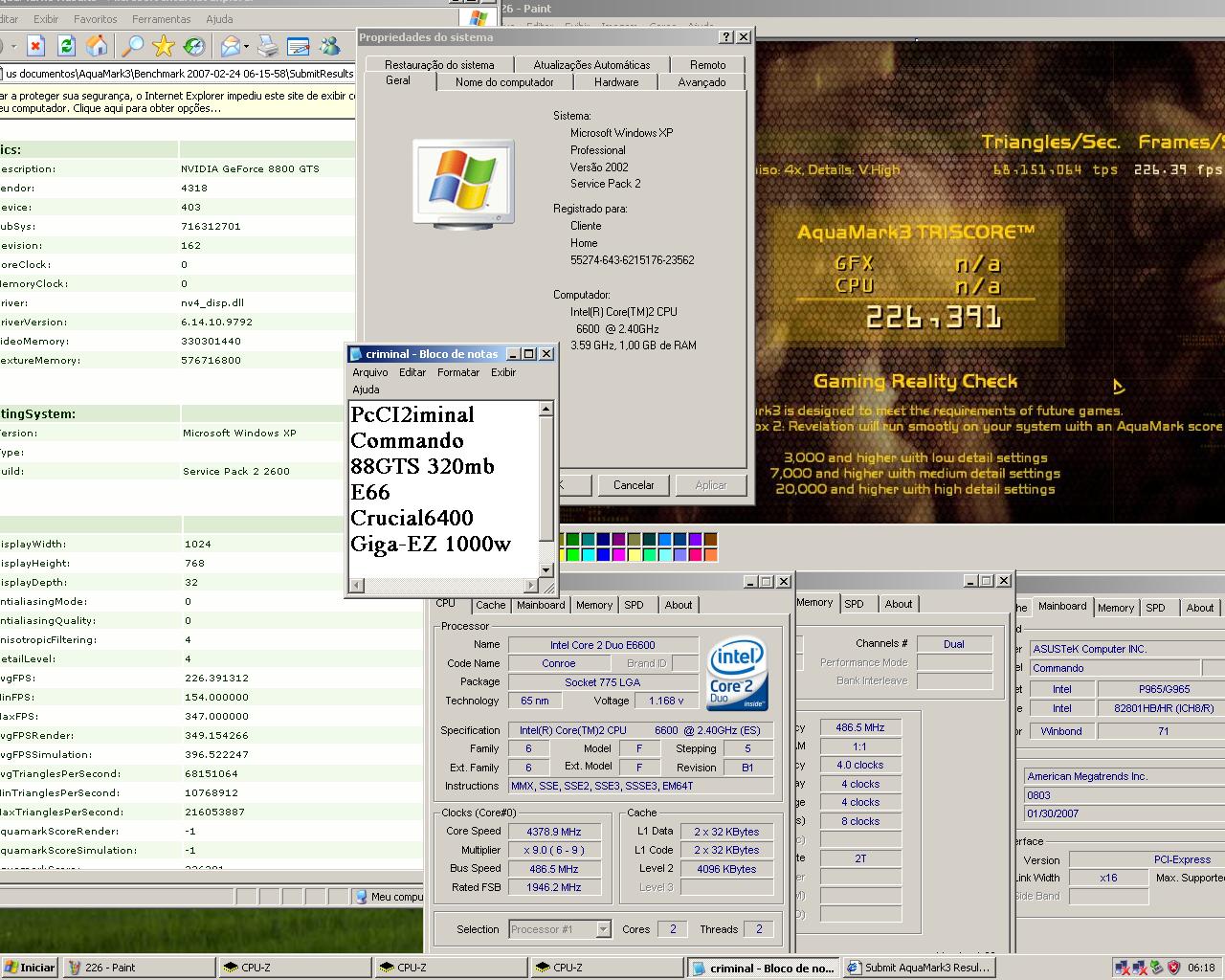Switch to Restauração do sistema tab
This screenshot has width=1225, height=980.
[439, 64]
